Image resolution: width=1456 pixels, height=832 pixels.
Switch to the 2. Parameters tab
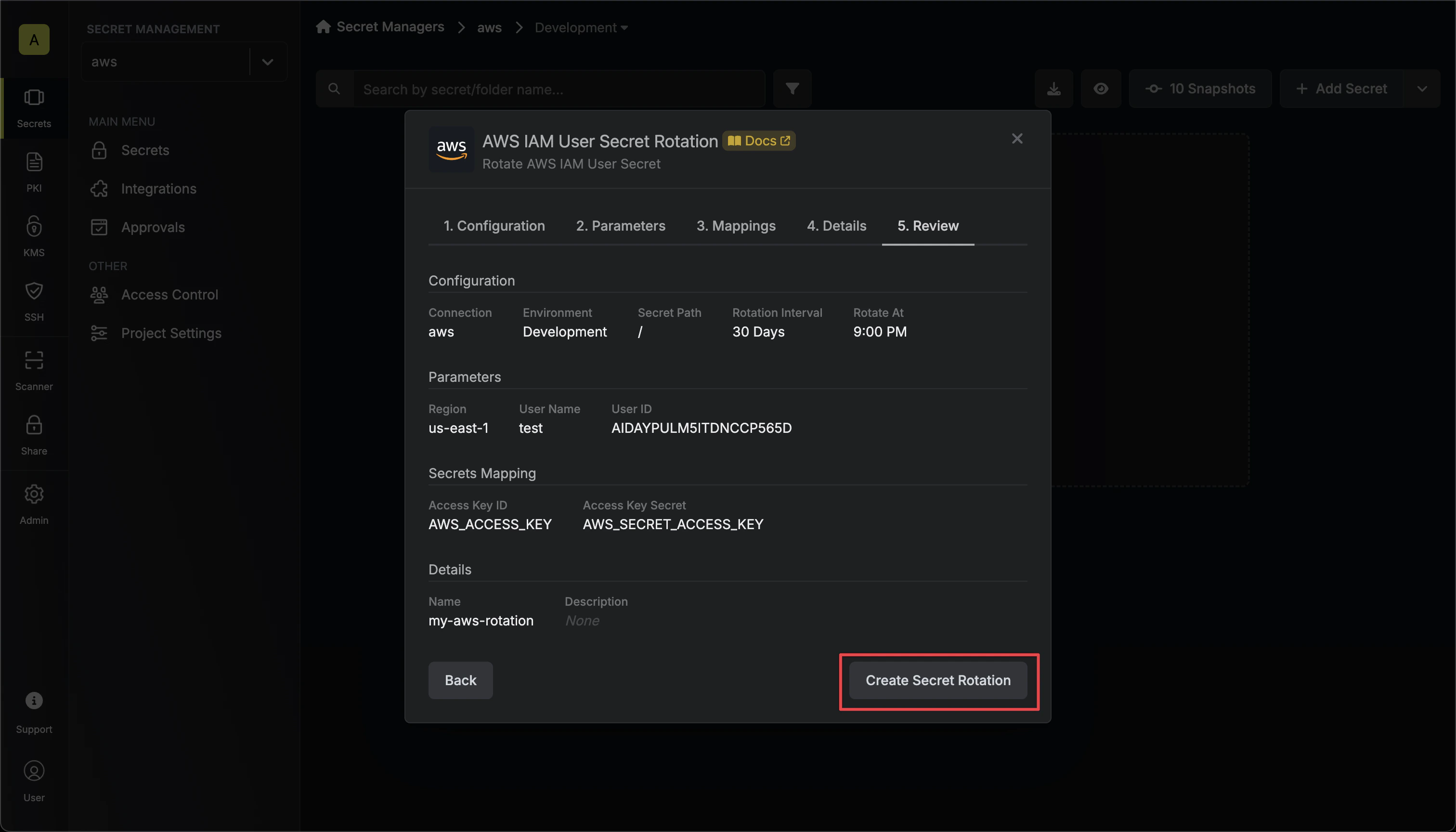click(621, 226)
